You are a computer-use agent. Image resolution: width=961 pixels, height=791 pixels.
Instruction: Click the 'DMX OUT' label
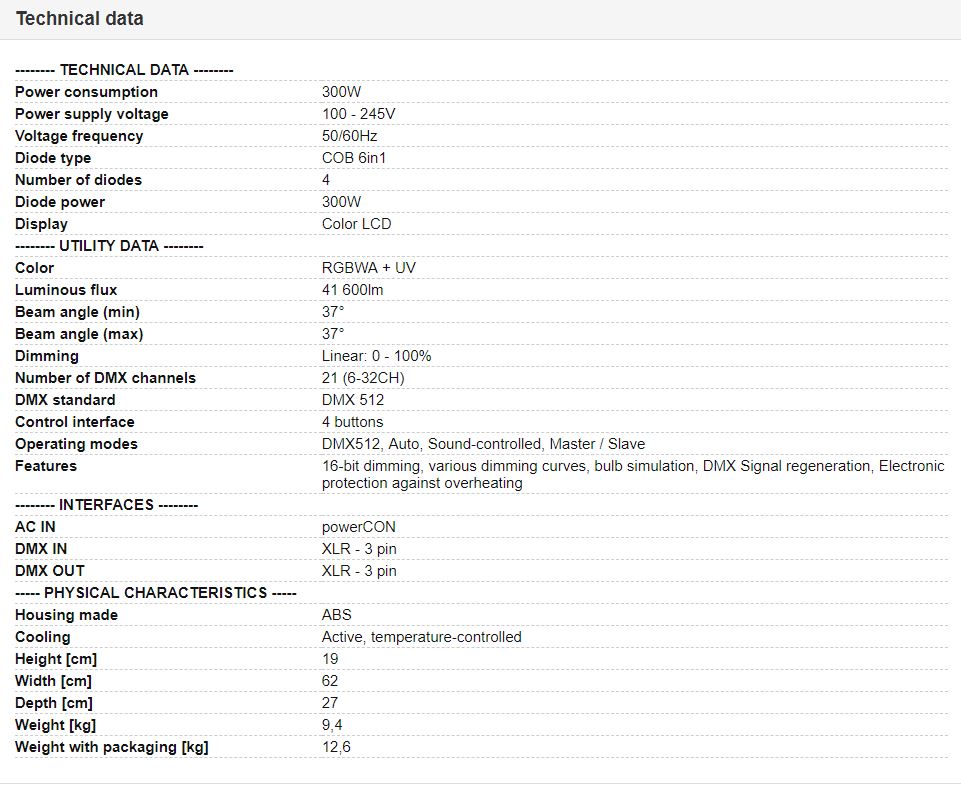[x=50, y=571]
